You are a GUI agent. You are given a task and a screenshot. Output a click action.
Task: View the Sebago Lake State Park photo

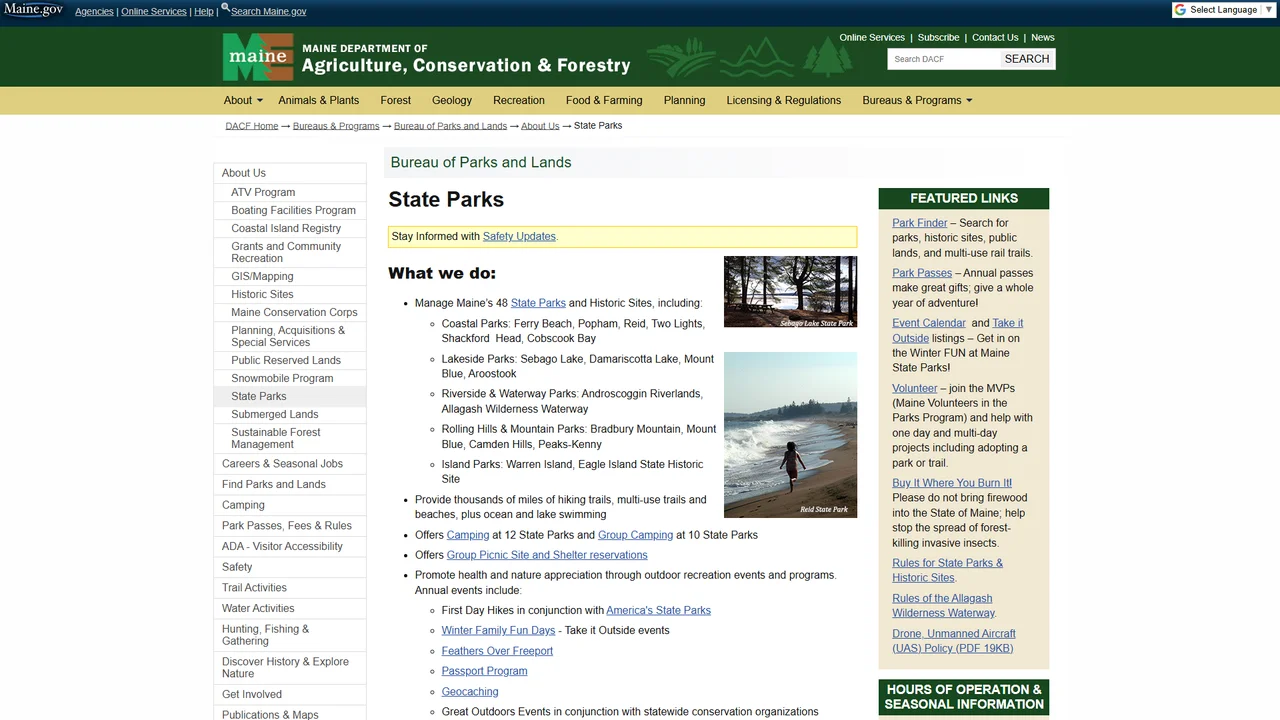tap(790, 292)
